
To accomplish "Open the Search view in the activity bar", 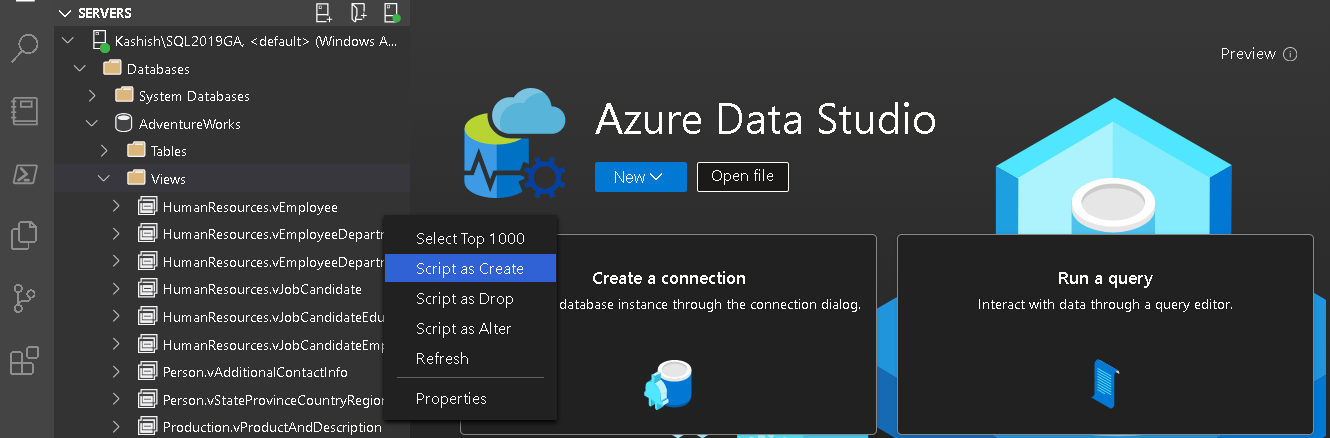I will (x=24, y=47).
